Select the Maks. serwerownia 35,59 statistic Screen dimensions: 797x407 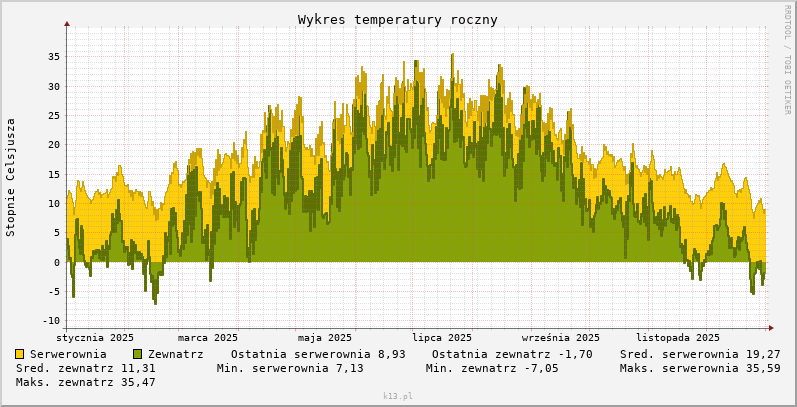click(x=700, y=368)
